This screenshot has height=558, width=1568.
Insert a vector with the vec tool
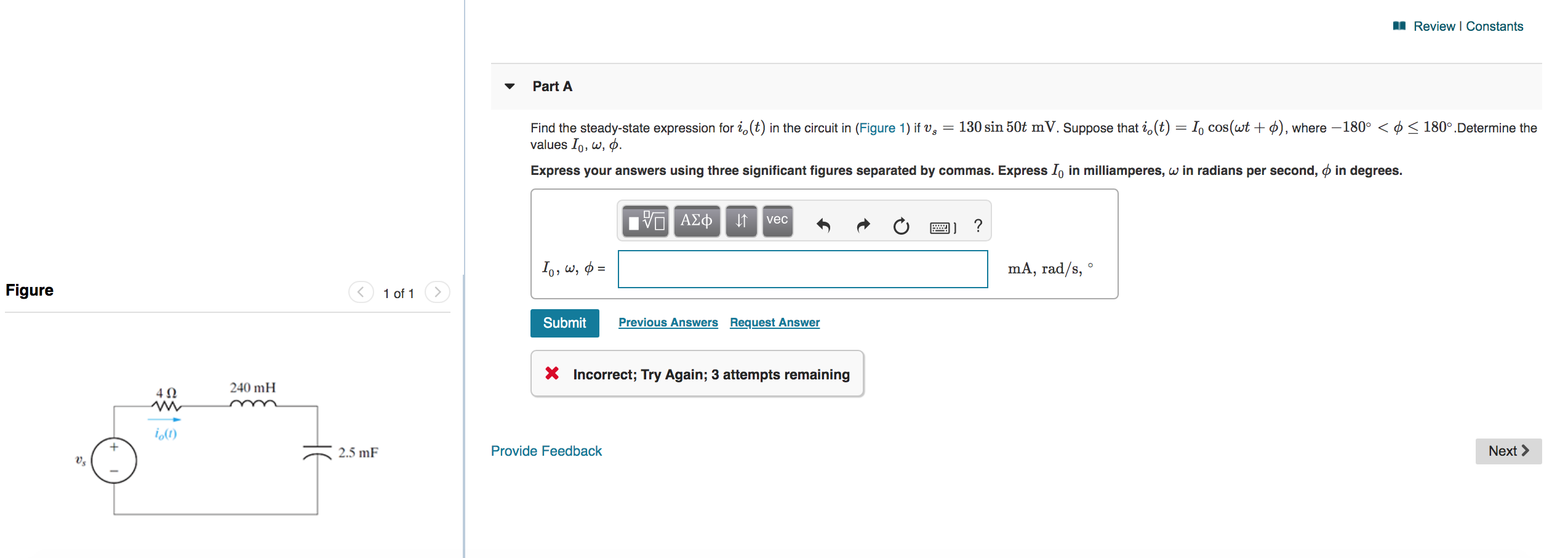pos(777,220)
